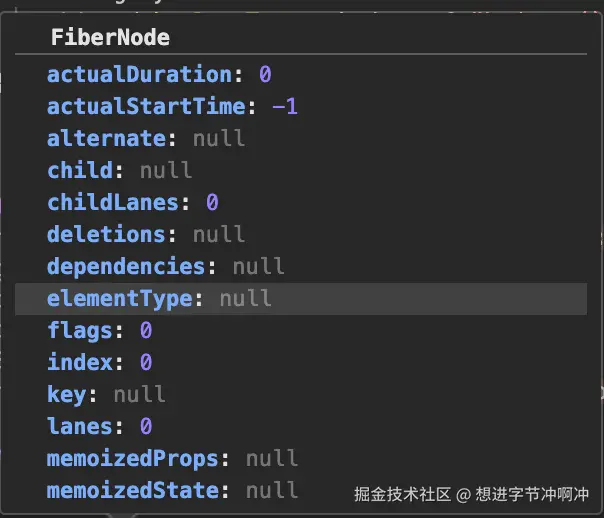The height and width of the screenshot is (518, 604).
Task: Click the 0 value beside actualDuration
Action: point(265,74)
